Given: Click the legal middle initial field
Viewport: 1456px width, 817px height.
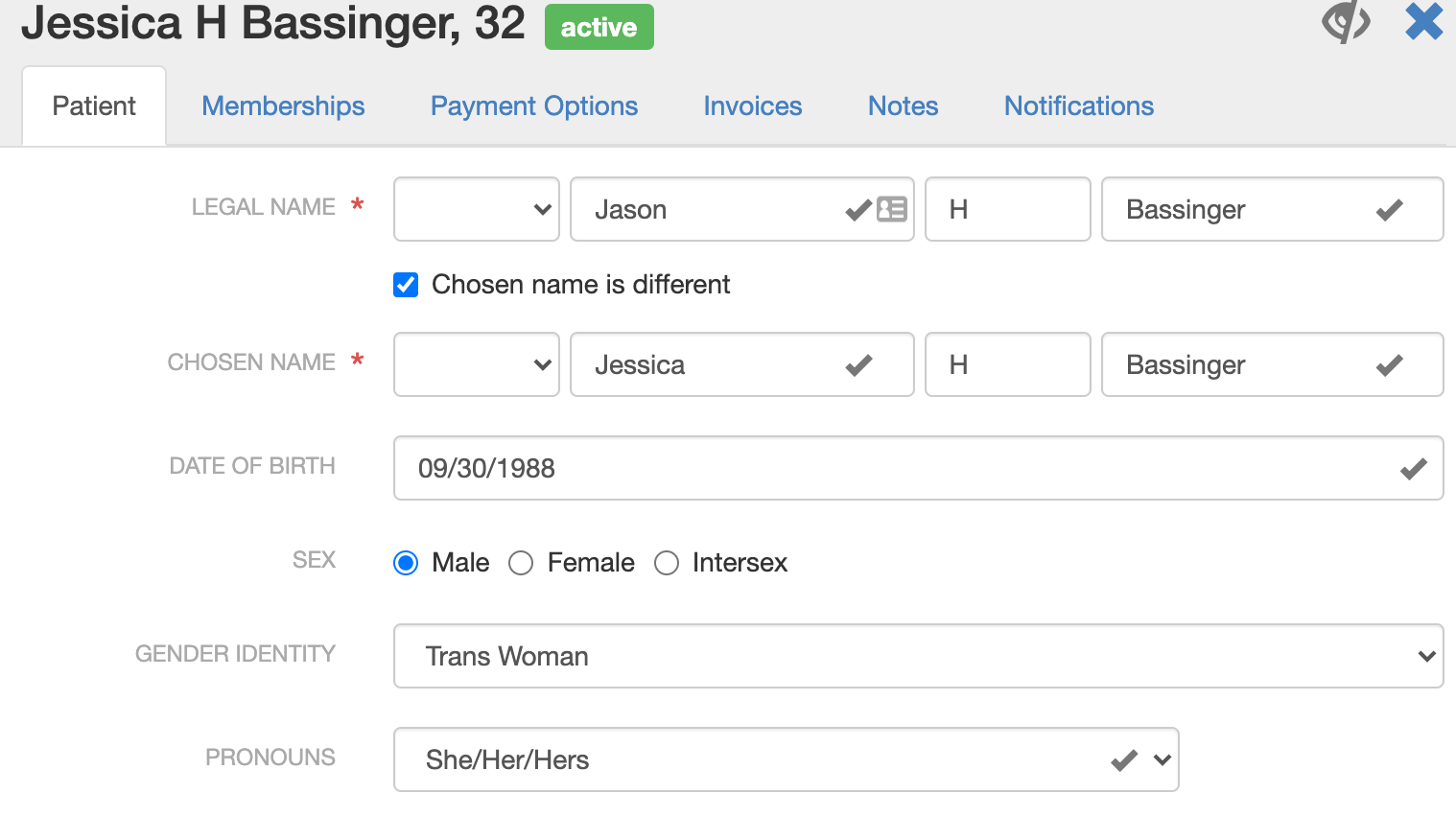Looking at the screenshot, I should 1008,209.
